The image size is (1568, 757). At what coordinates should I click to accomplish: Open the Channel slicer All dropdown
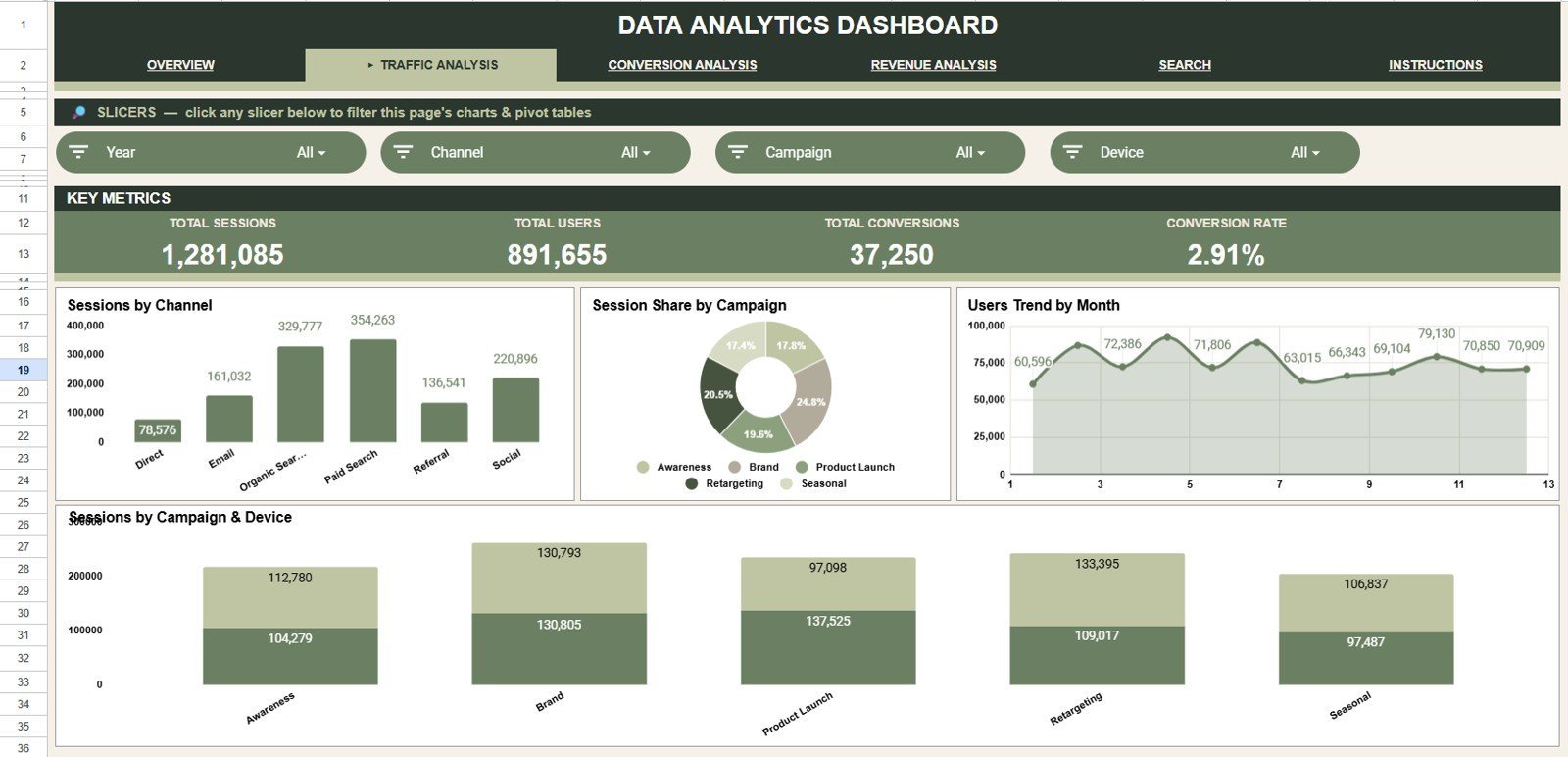pos(635,152)
